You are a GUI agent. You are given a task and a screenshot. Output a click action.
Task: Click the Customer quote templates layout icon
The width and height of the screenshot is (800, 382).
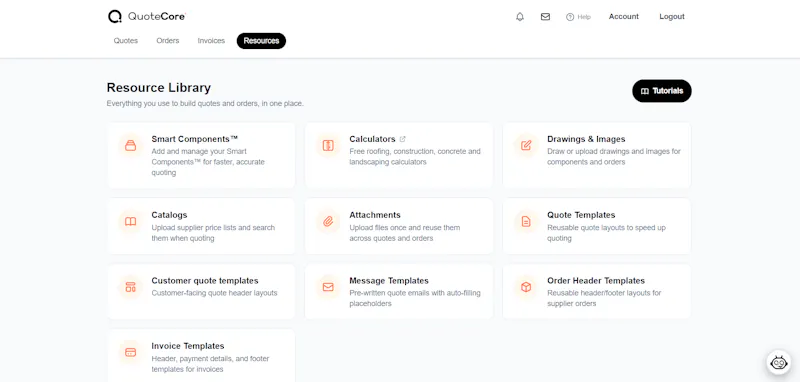click(x=131, y=287)
